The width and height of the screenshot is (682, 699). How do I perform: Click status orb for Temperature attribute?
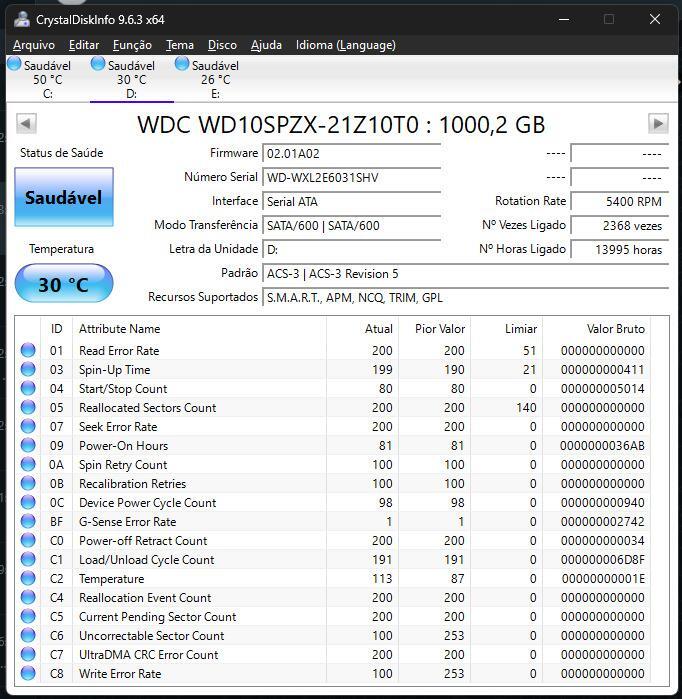tap(28, 579)
